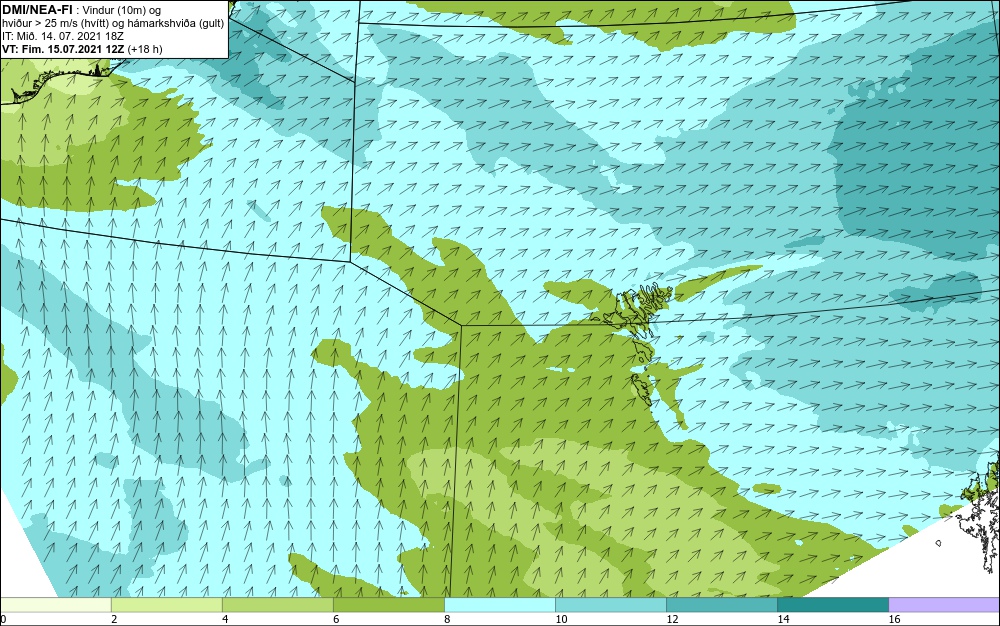Click the legend value label 4
This screenshot has height=626, width=1000.
225,619
